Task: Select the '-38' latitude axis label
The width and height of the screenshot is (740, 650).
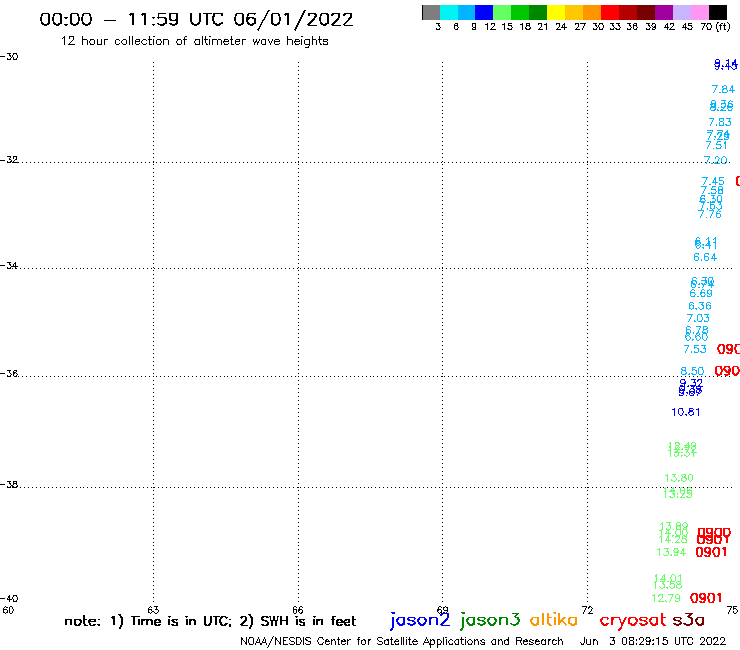Action: coord(9,485)
